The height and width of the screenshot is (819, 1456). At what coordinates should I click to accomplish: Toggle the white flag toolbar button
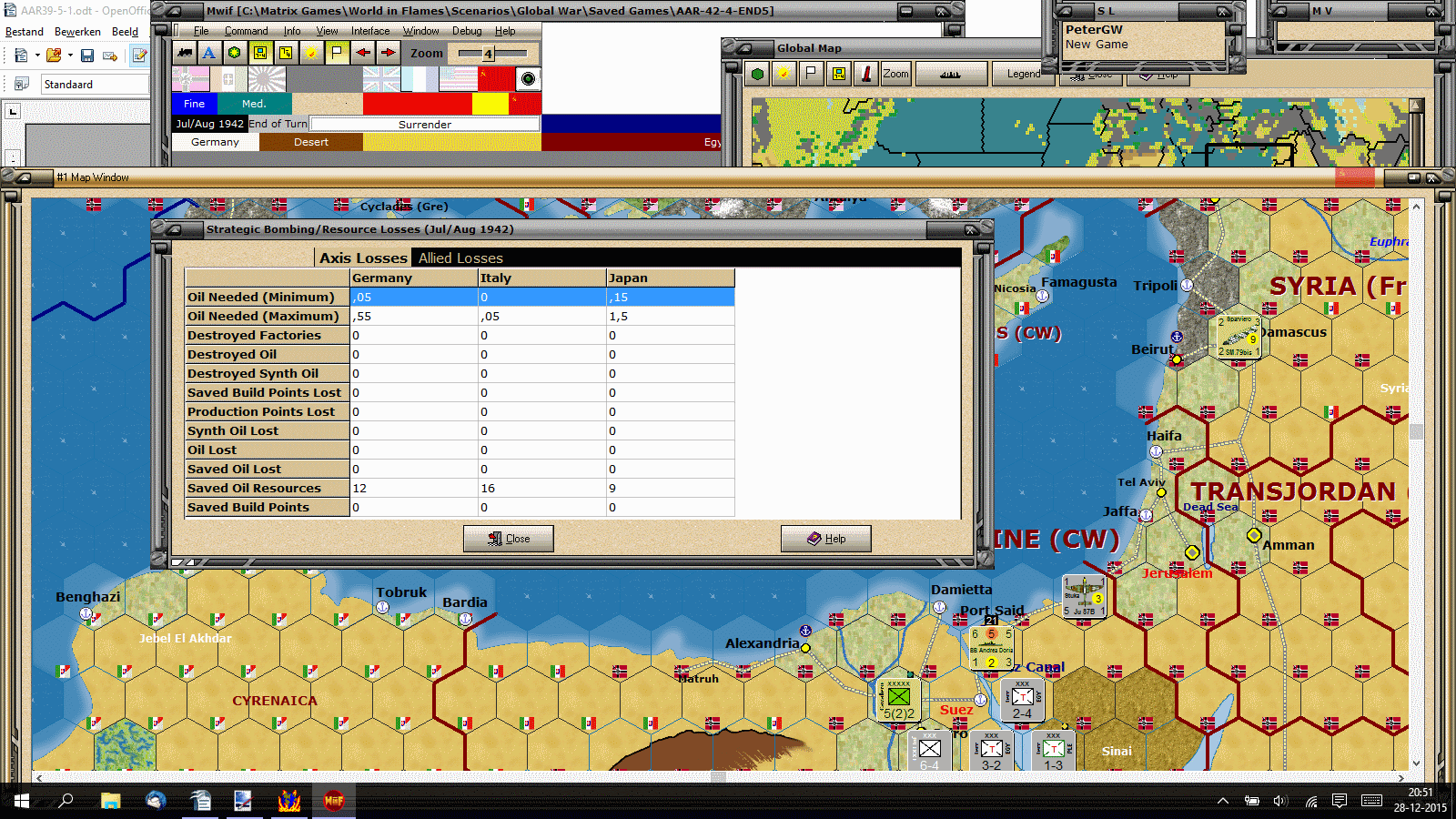coord(337,53)
